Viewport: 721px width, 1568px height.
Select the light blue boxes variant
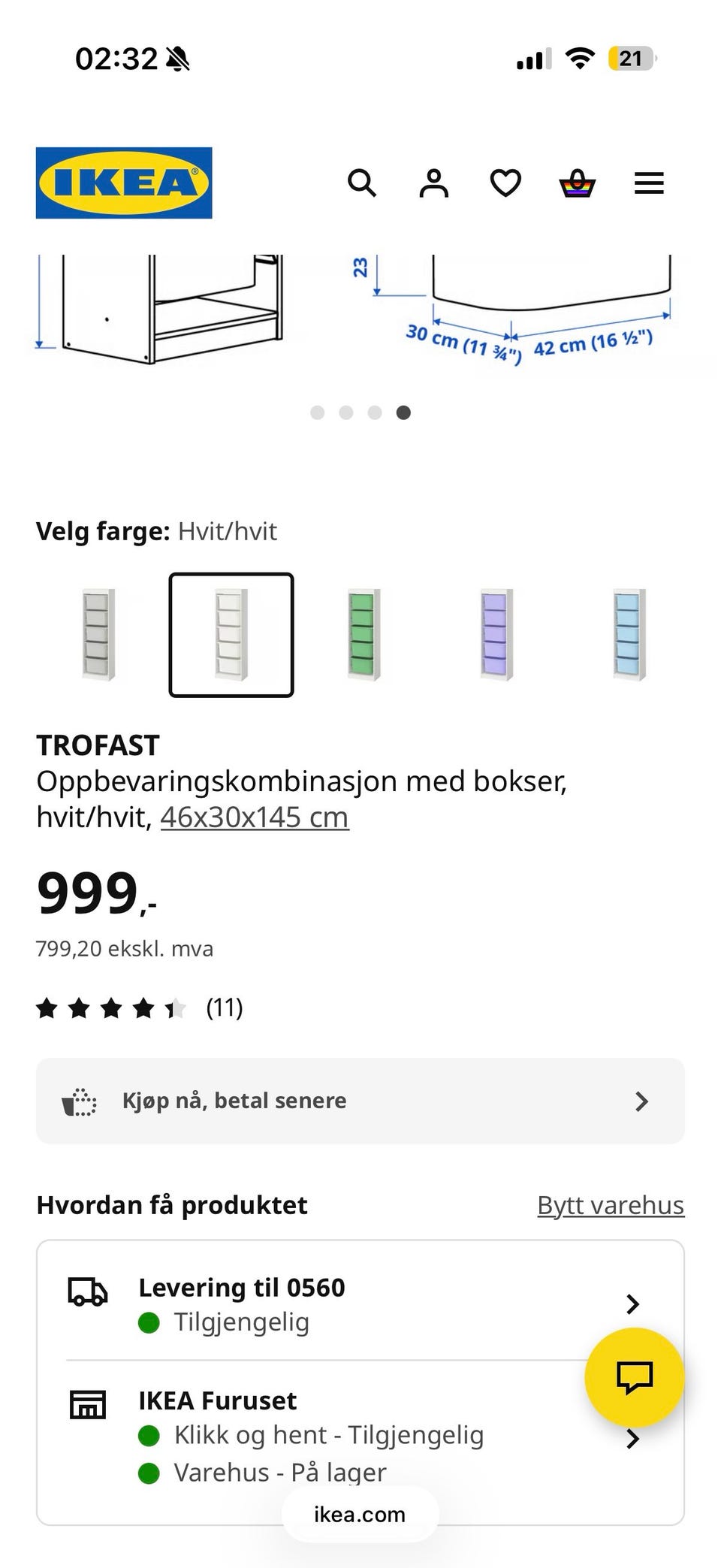pyautogui.click(x=629, y=635)
